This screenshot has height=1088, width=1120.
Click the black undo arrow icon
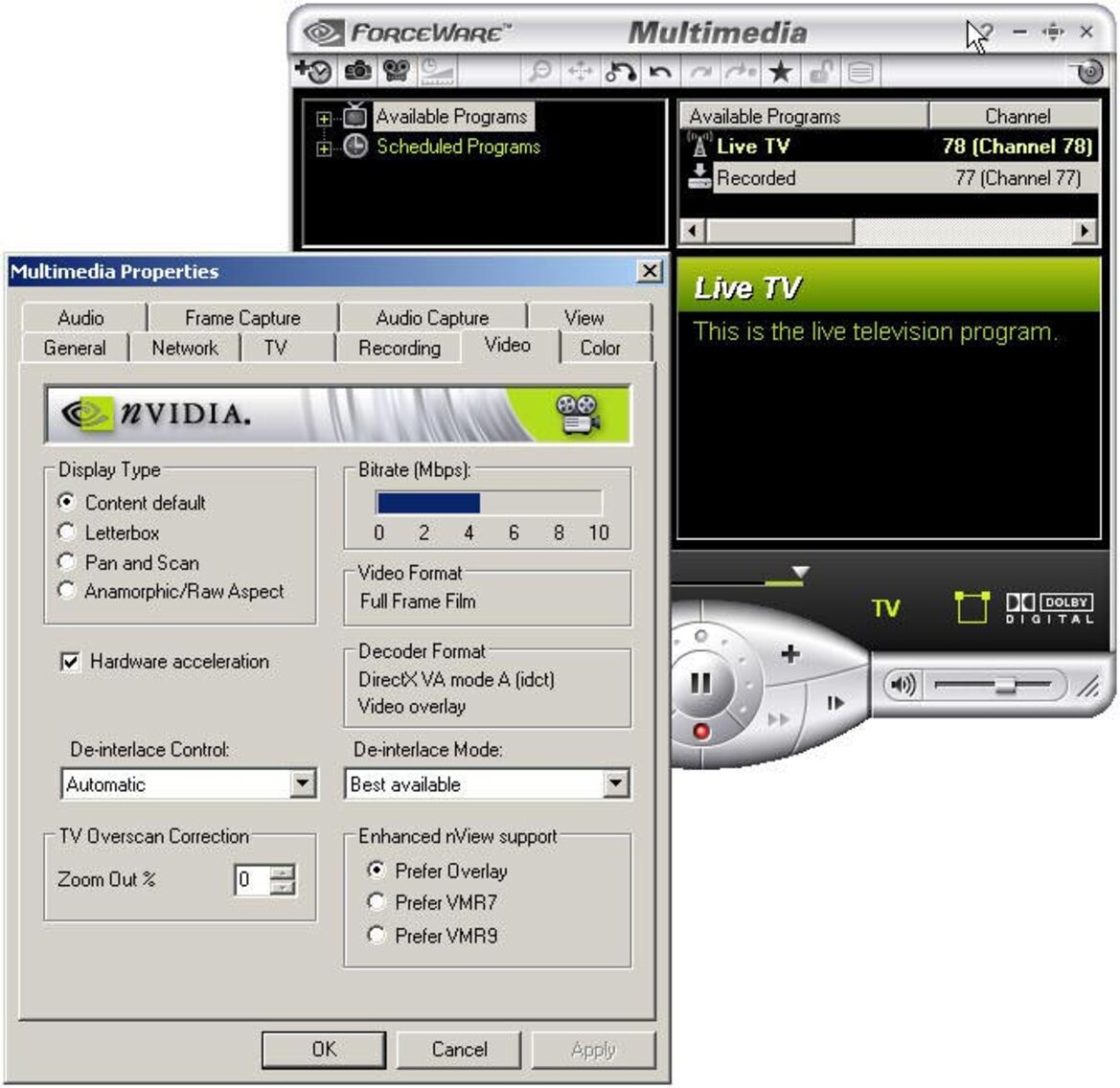click(660, 72)
